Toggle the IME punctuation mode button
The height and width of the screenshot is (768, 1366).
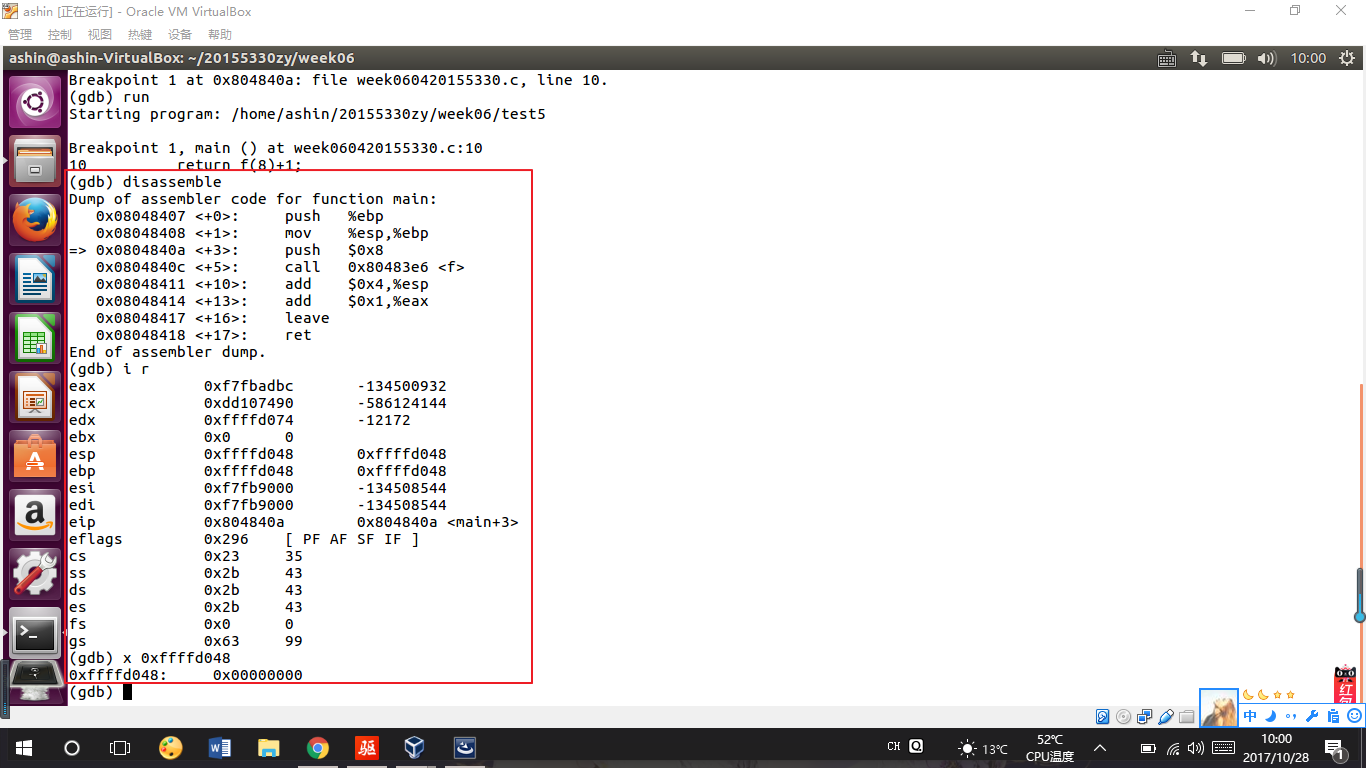tap(1290, 716)
